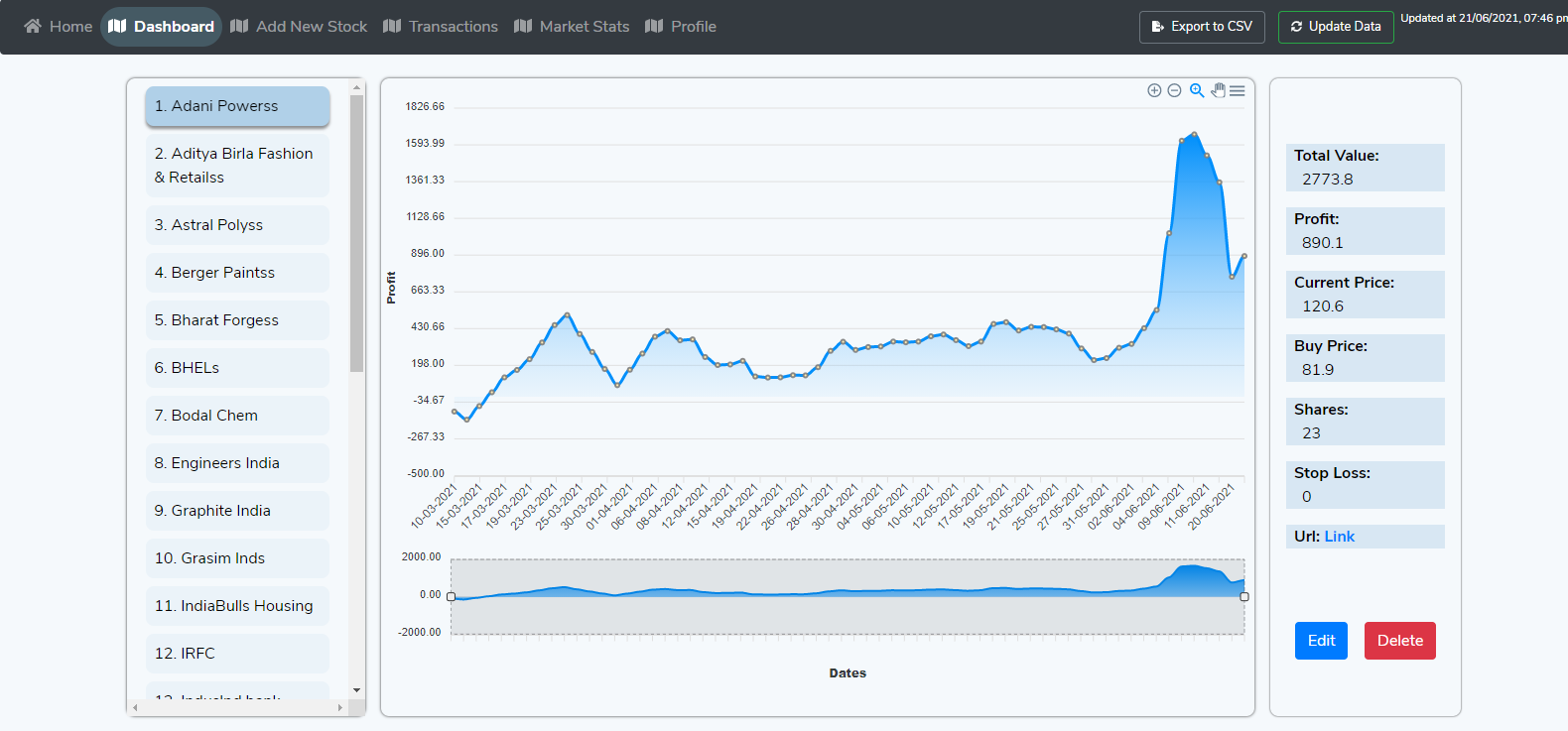Open the Profile page
Screen dimensions: 1568x731
click(681, 26)
